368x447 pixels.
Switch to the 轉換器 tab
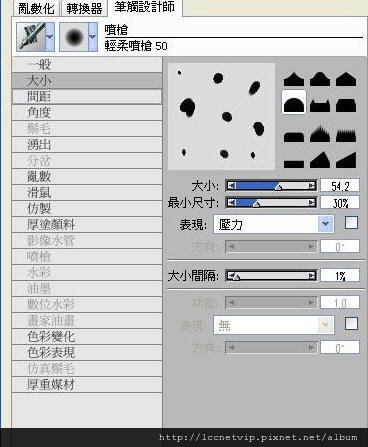point(84,8)
